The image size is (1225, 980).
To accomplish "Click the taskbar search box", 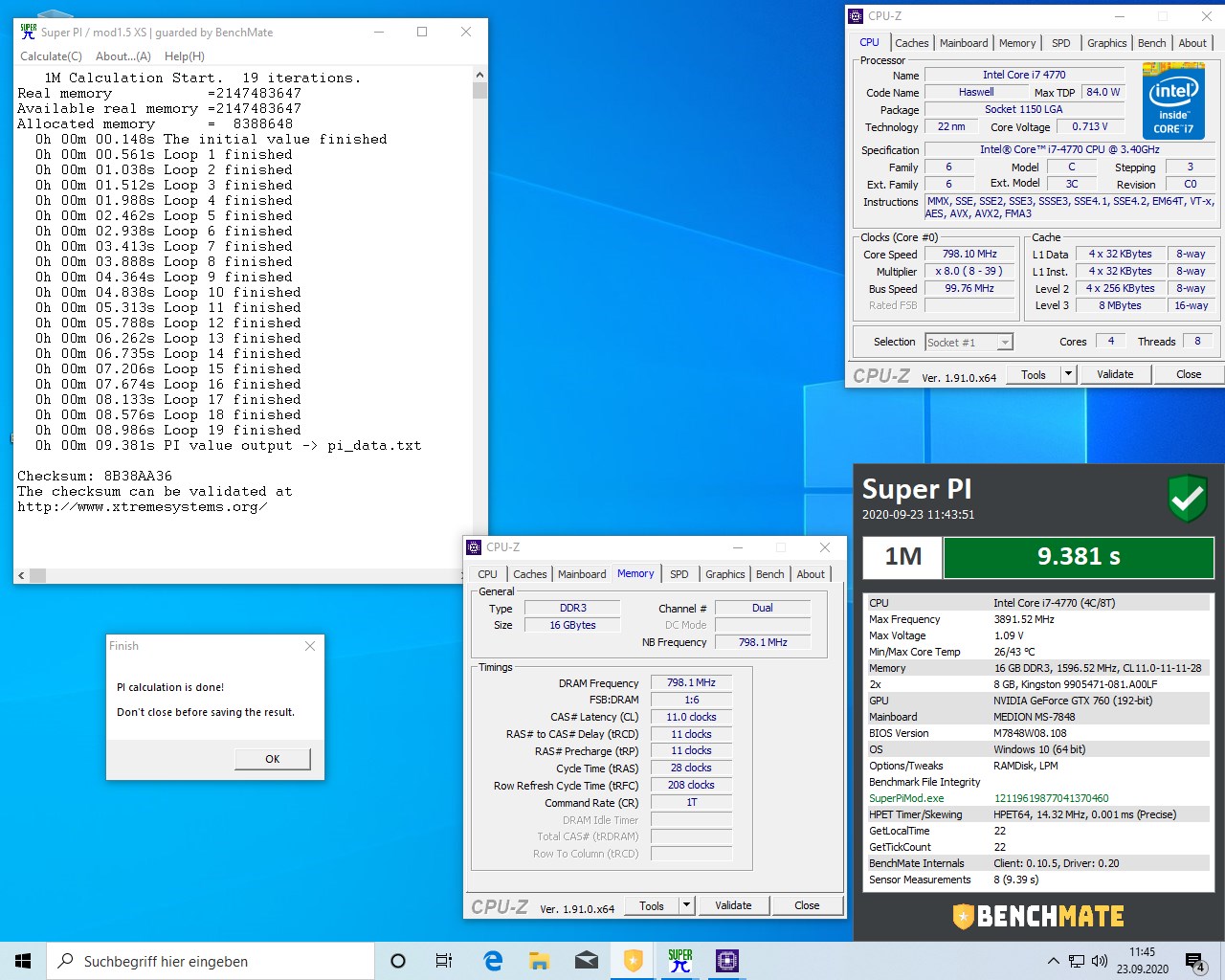I will click(211, 961).
